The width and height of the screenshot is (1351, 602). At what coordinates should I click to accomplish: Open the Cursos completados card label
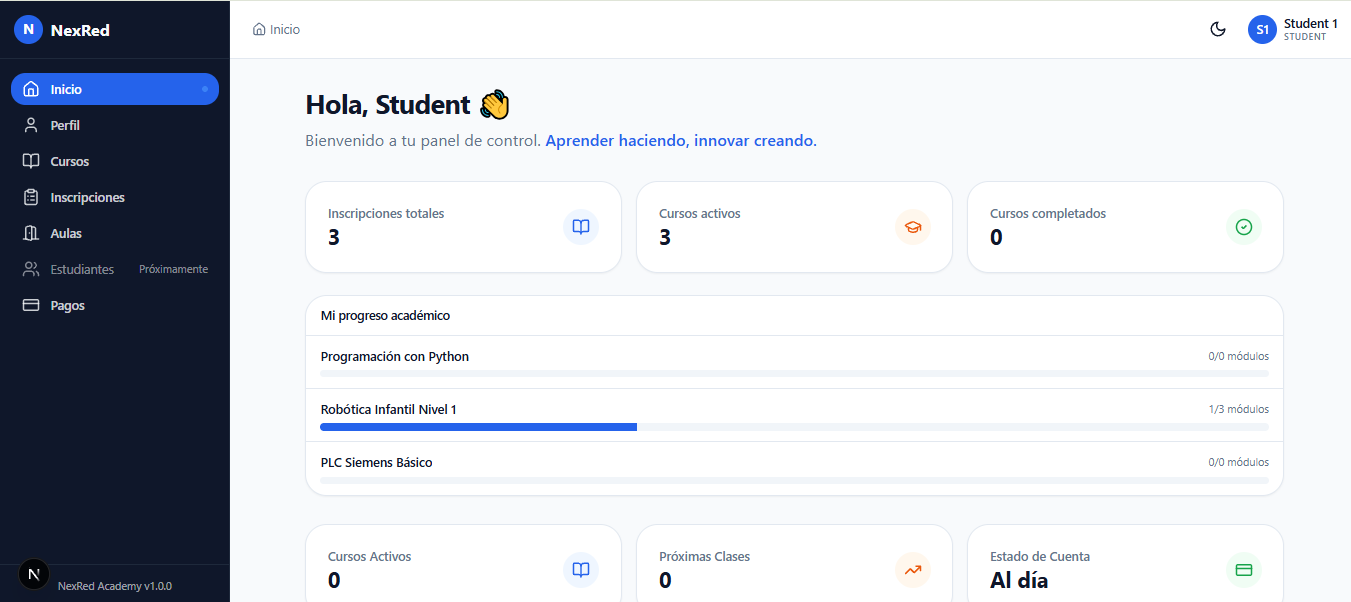pyautogui.click(x=1048, y=213)
